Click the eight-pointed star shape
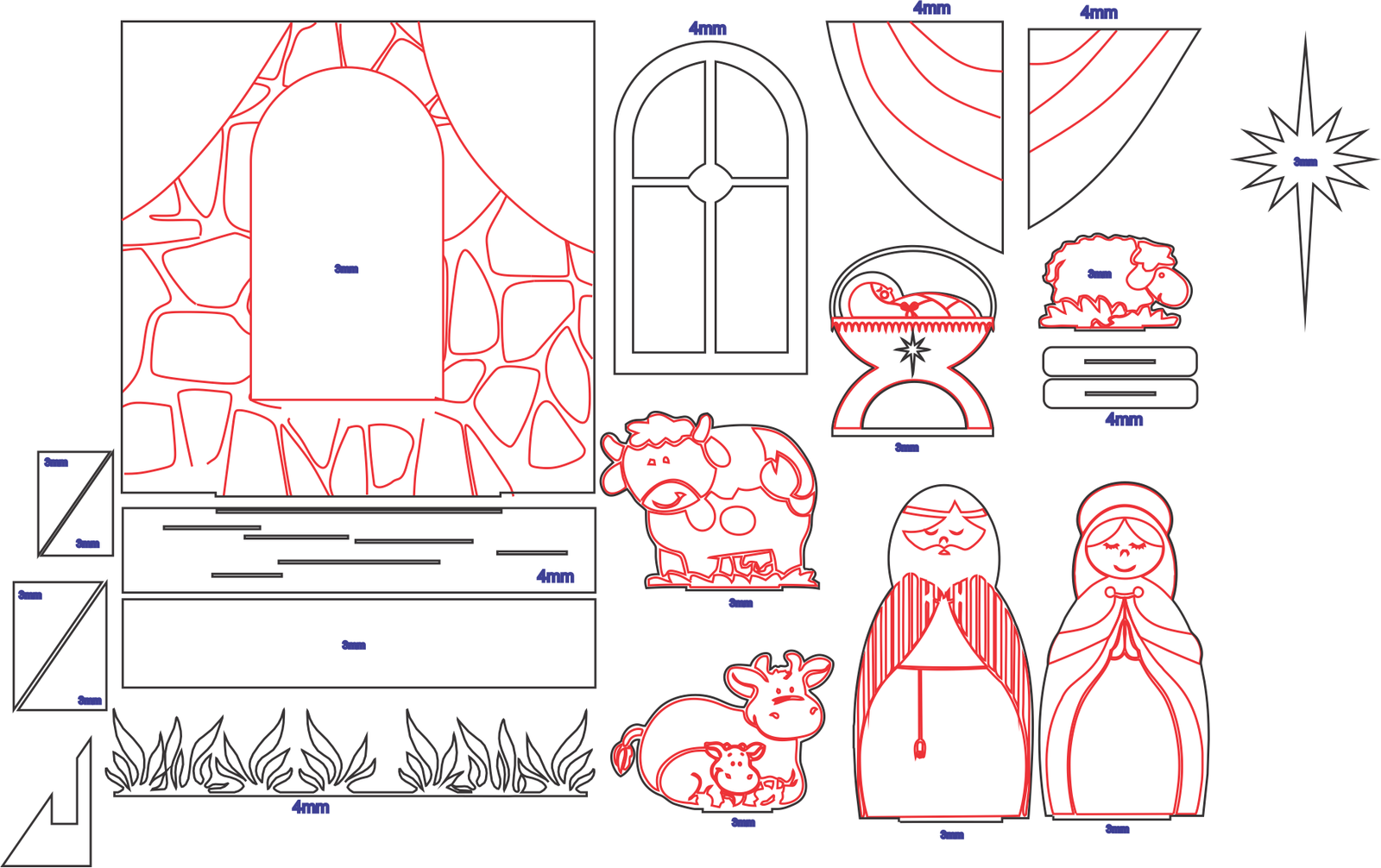This screenshot has height=868, width=1381. [x=1304, y=161]
